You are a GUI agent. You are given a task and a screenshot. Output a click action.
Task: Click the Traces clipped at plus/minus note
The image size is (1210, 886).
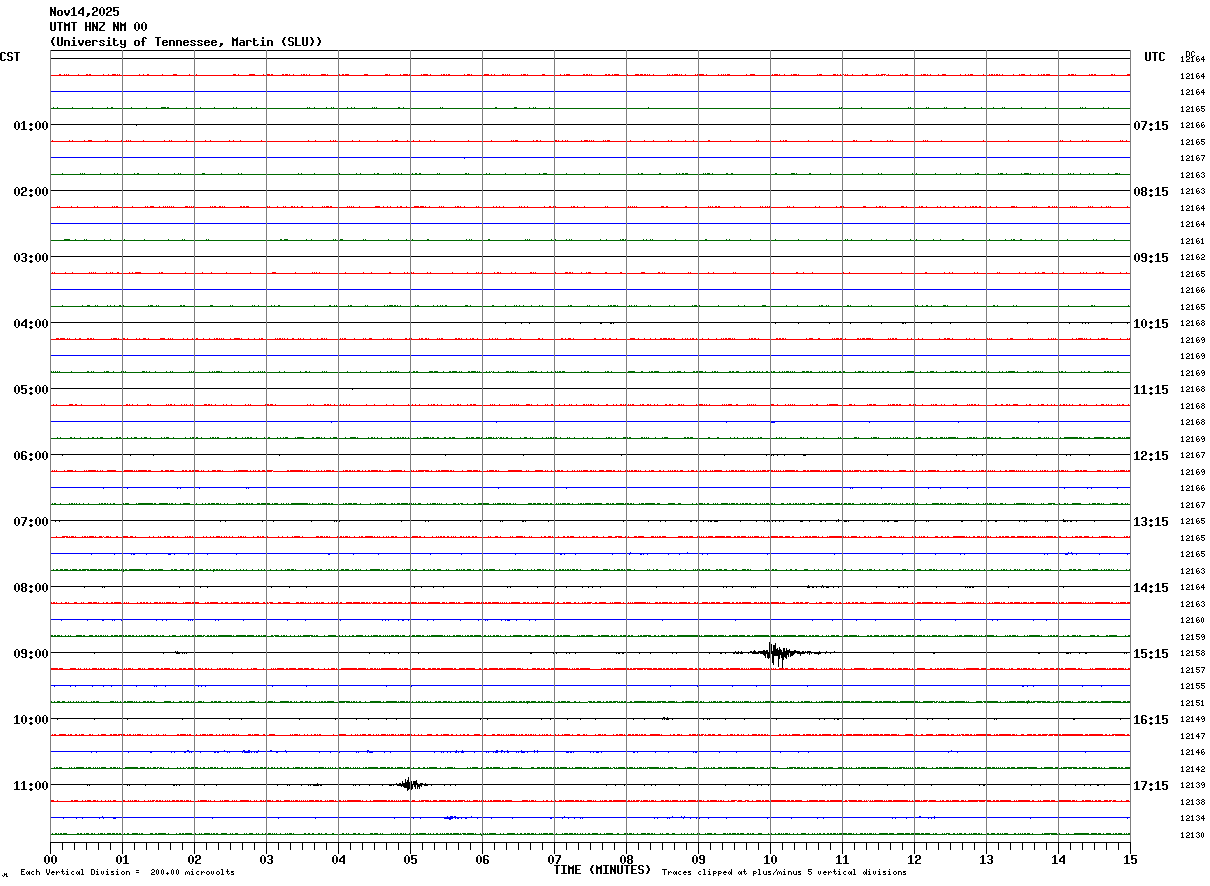[x=784, y=872]
